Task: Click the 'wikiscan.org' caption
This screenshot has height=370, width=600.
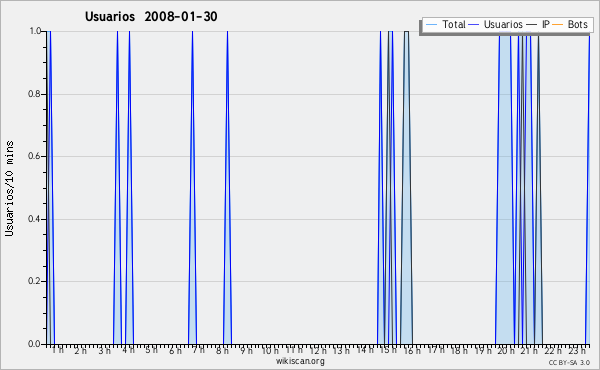Action: 300,361
